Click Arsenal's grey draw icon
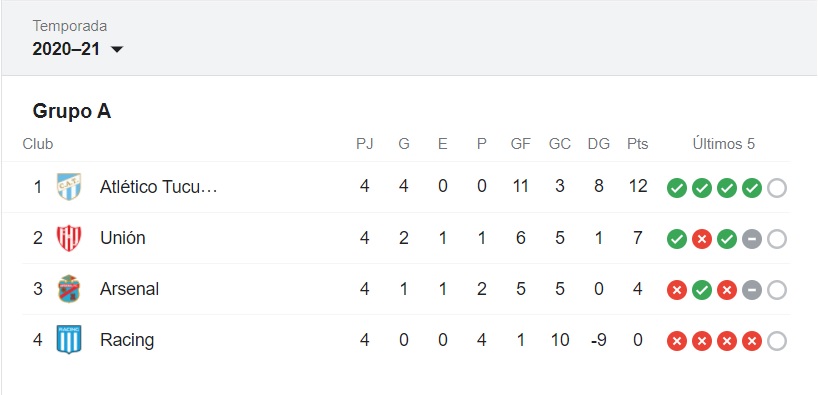 tap(752, 290)
